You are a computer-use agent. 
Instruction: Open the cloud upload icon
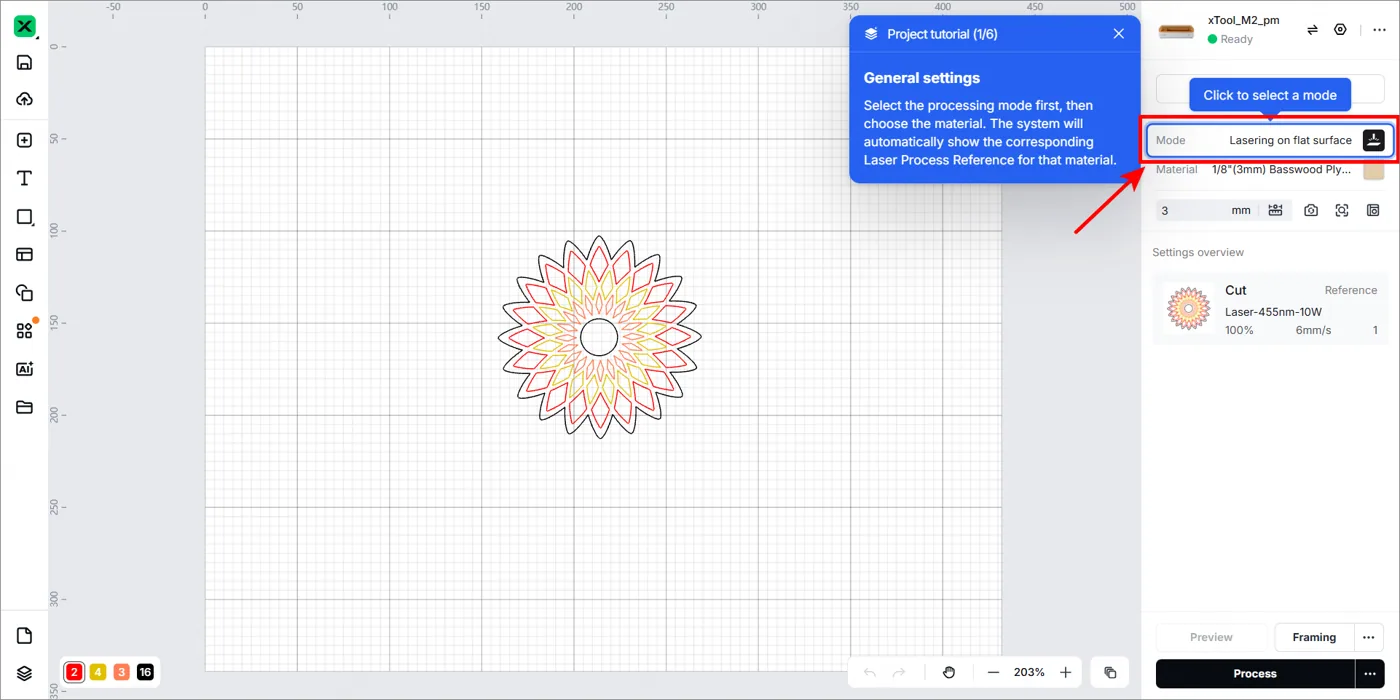25,99
